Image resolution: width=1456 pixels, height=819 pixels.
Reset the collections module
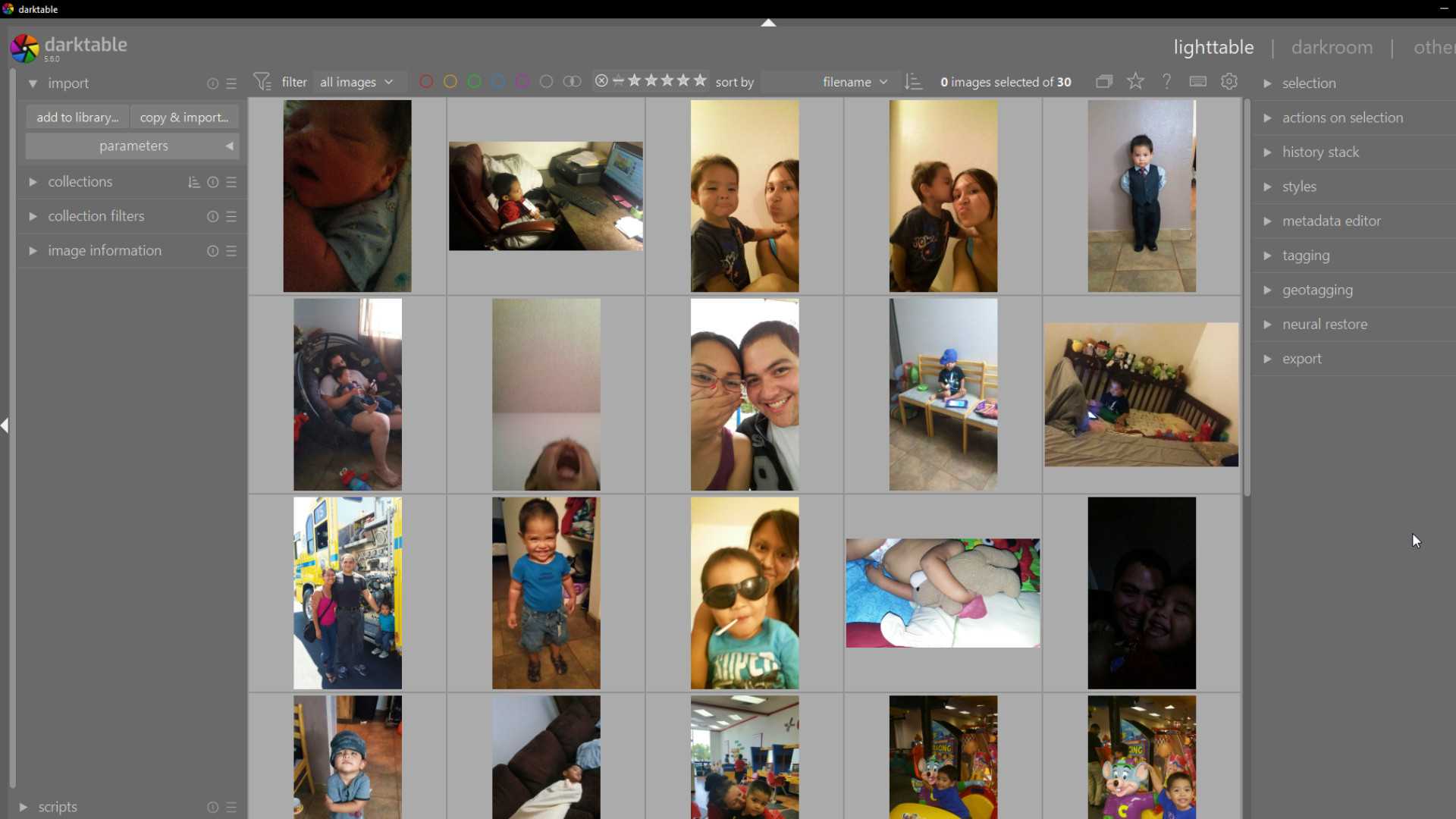tap(212, 182)
